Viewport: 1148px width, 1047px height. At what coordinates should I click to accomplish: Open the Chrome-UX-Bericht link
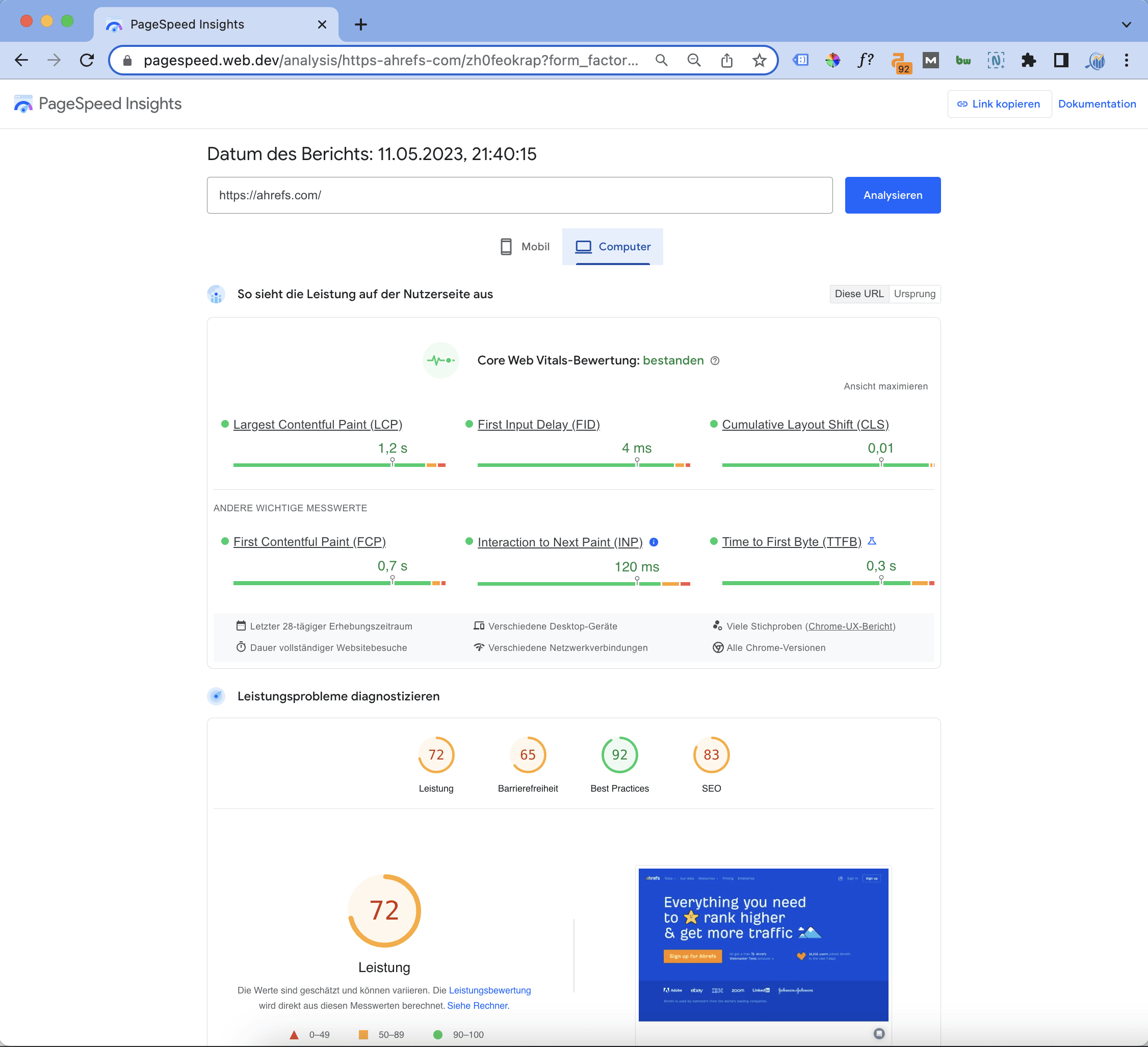pyautogui.click(x=850, y=626)
